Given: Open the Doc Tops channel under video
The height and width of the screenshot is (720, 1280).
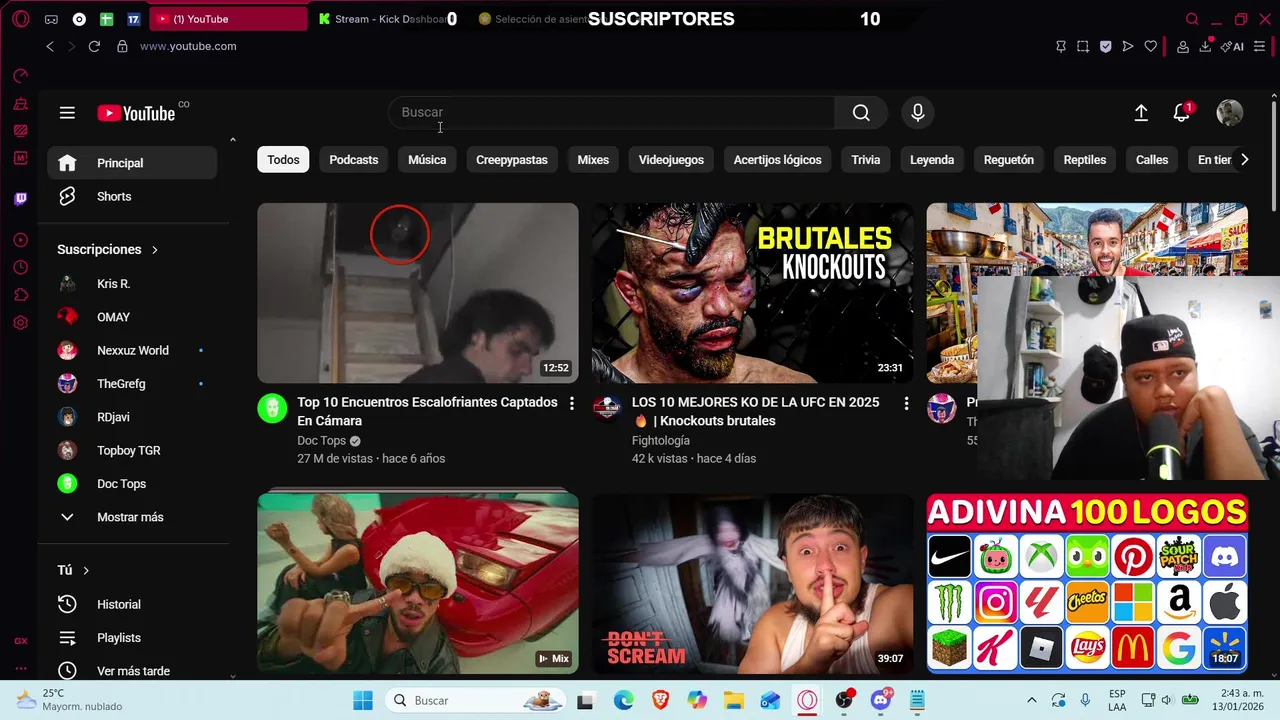Looking at the screenshot, I should tap(321, 441).
